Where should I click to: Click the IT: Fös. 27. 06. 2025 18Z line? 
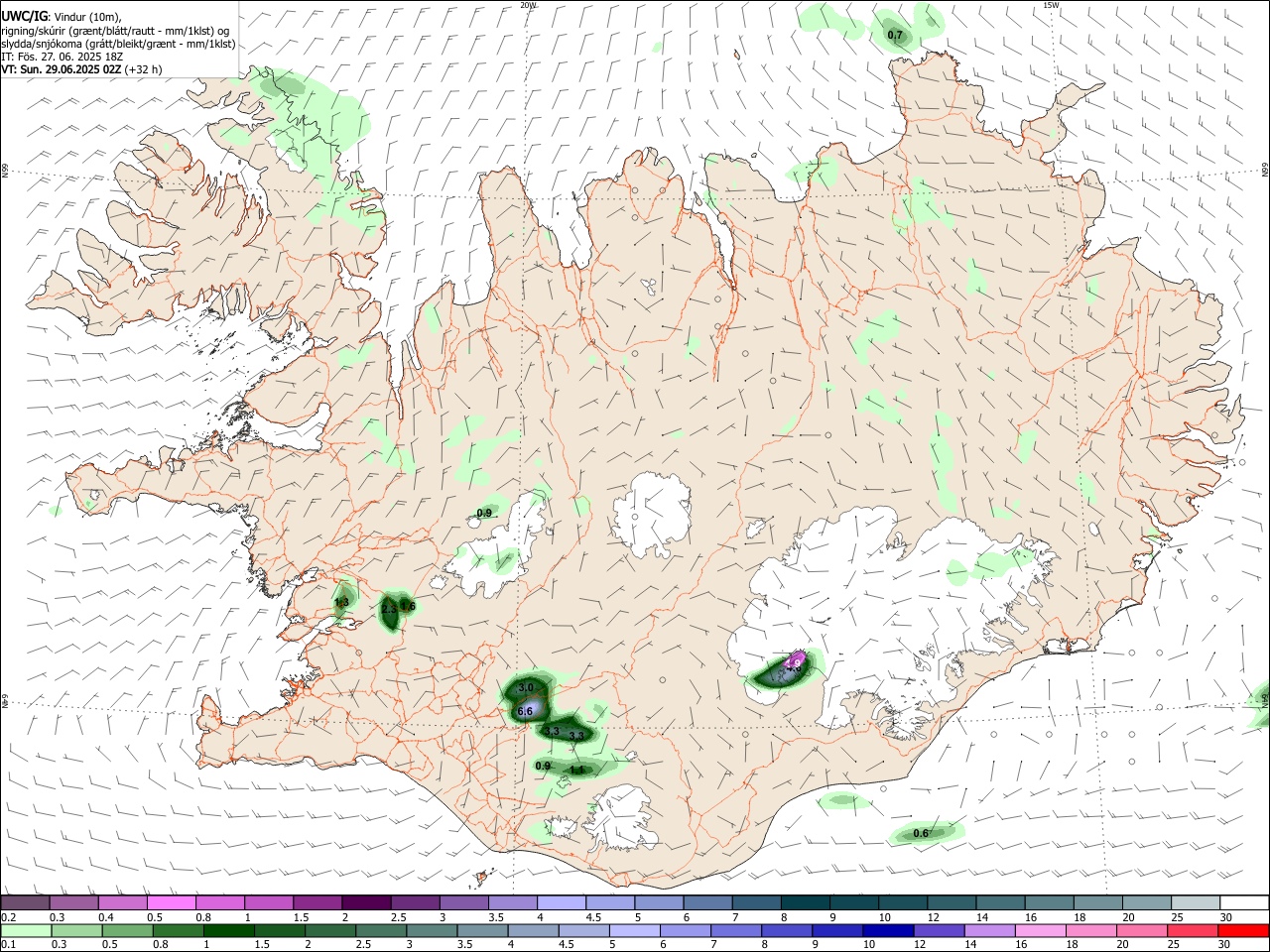coord(63,57)
